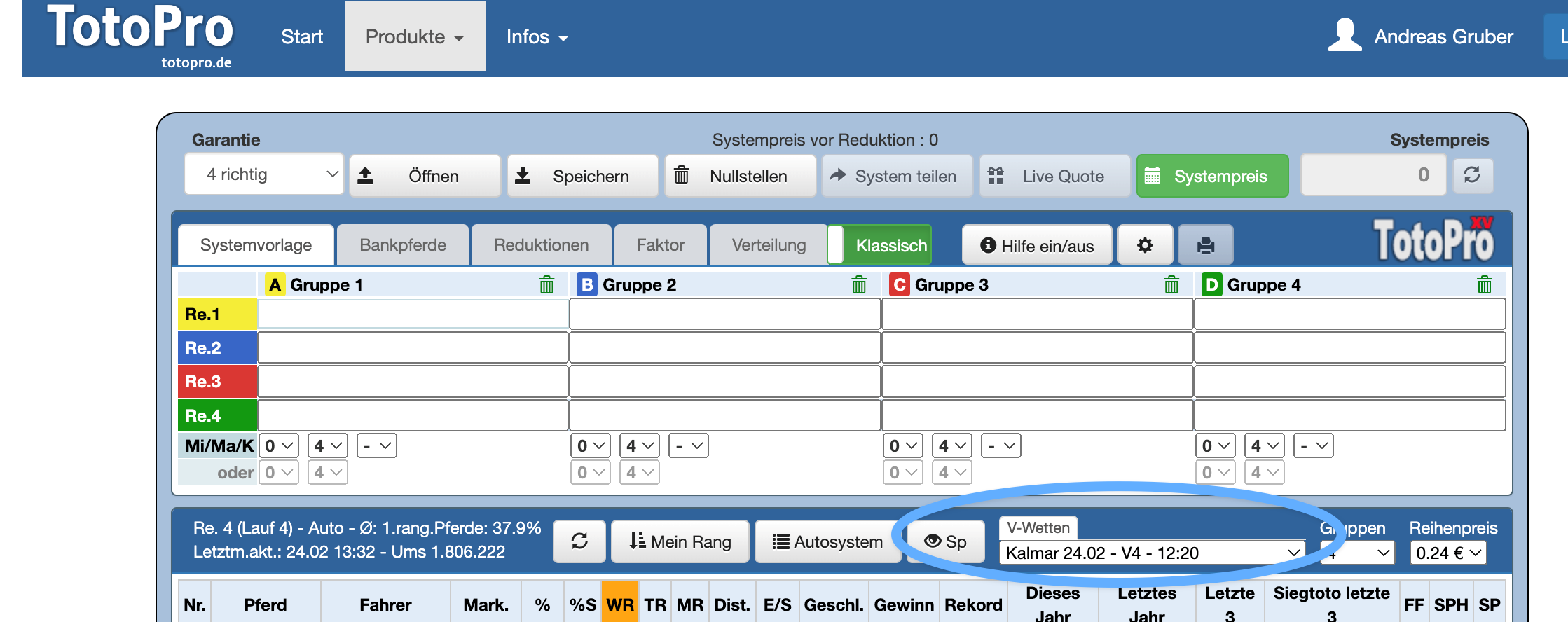Open Gruppe 1 Ma dropdown showing 4
Image resolution: width=1568 pixels, height=622 pixels.
pos(328,446)
